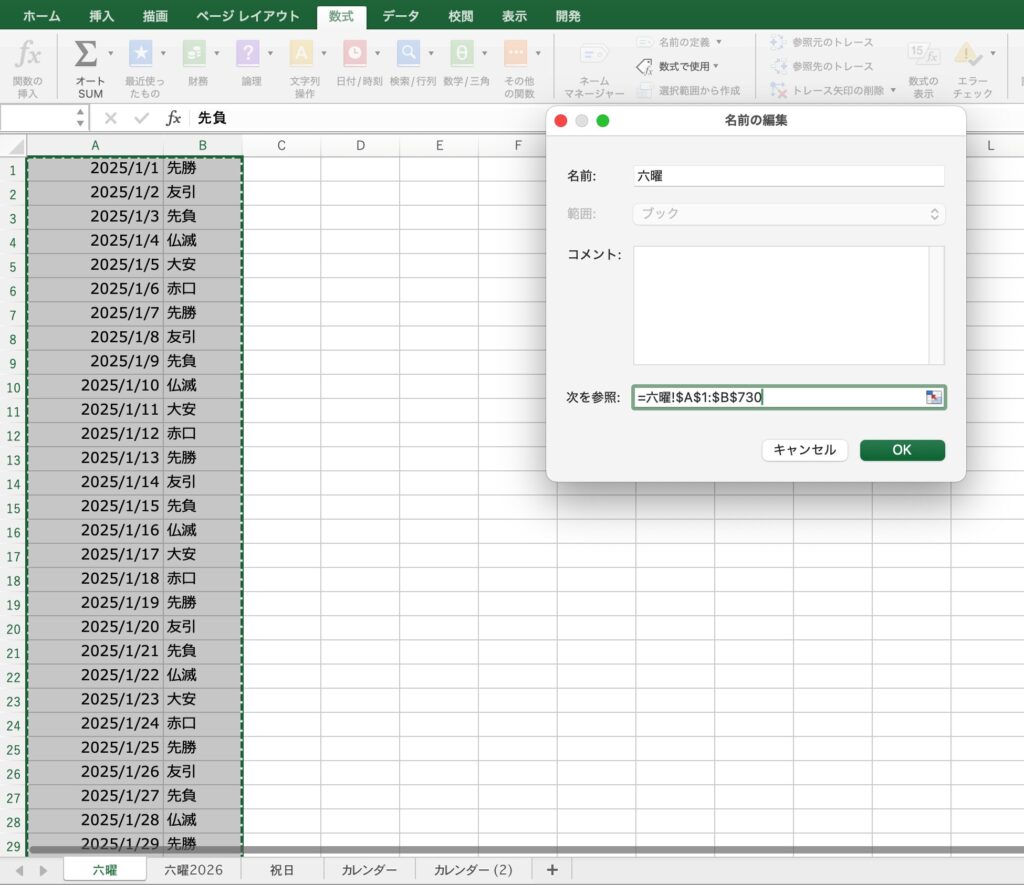
Task: Click inside the コメント text area
Action: pyautogui.click(x=781, y=305)
